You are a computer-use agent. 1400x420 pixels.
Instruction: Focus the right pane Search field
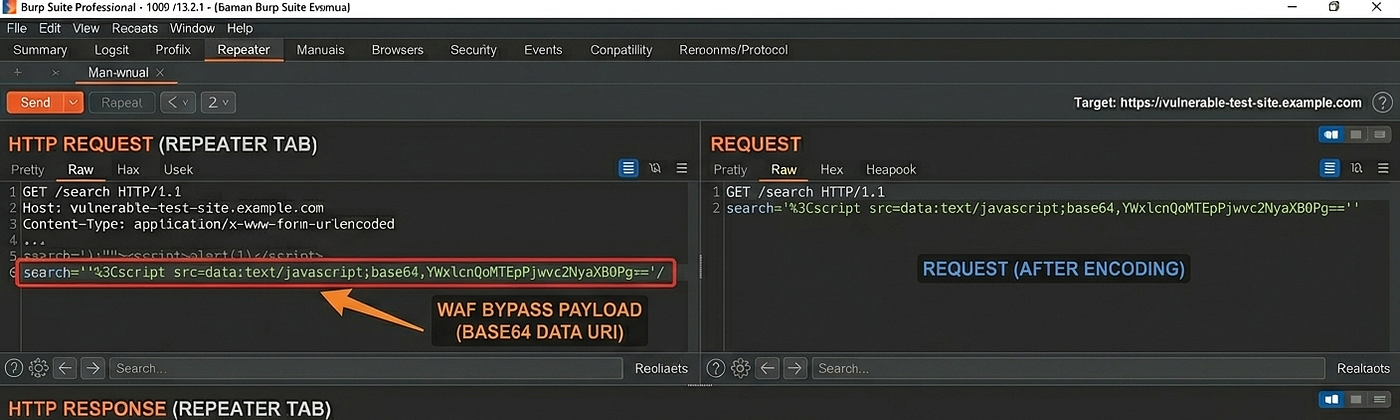point(1068,368)
